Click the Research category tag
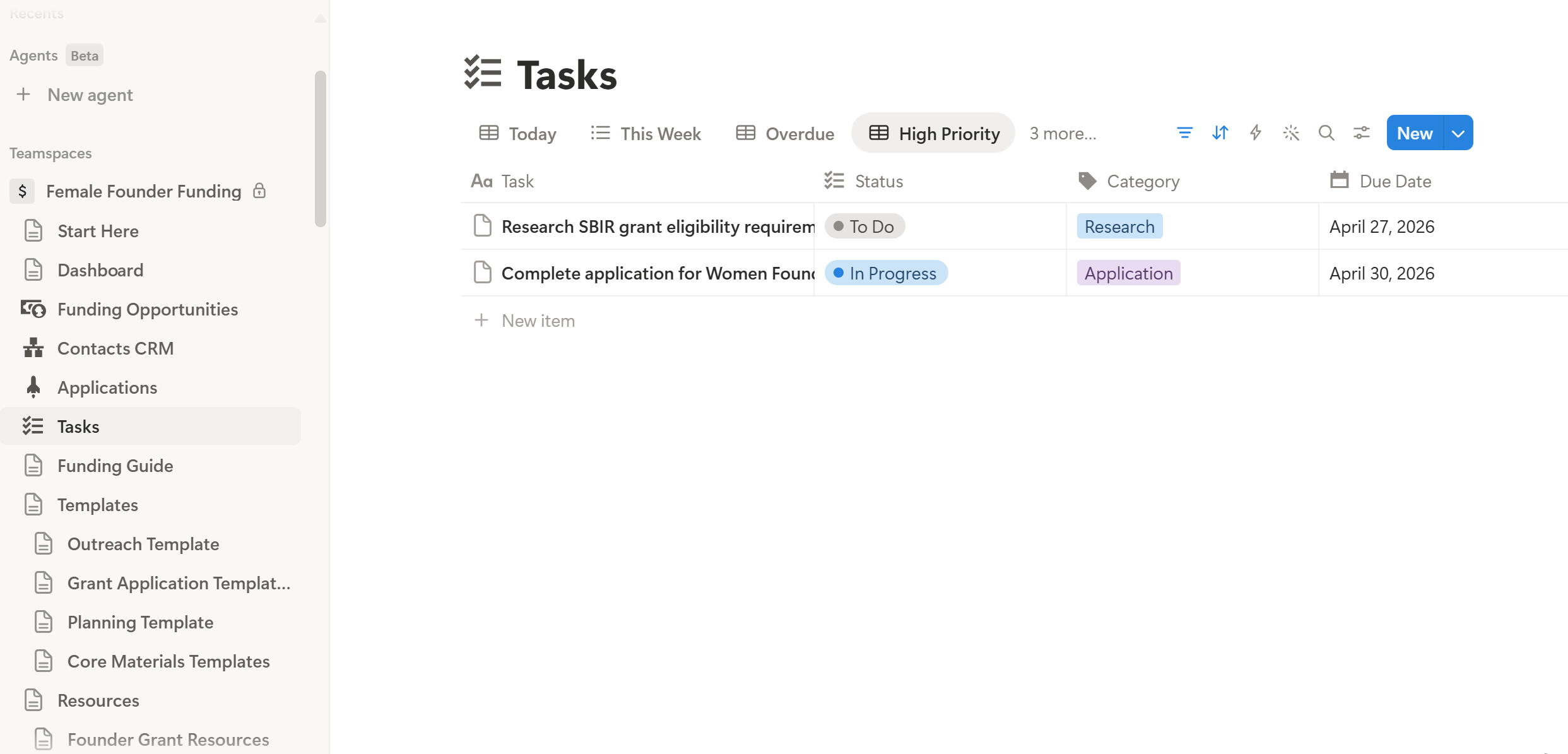1568x754 pixels. [x=1119, y=227]
